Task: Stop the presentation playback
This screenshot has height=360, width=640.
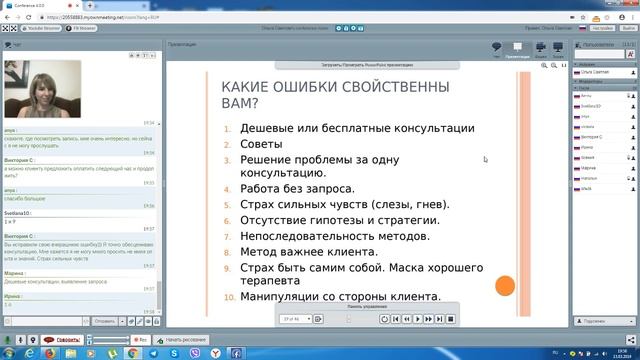Action: [x=450, y=319]
